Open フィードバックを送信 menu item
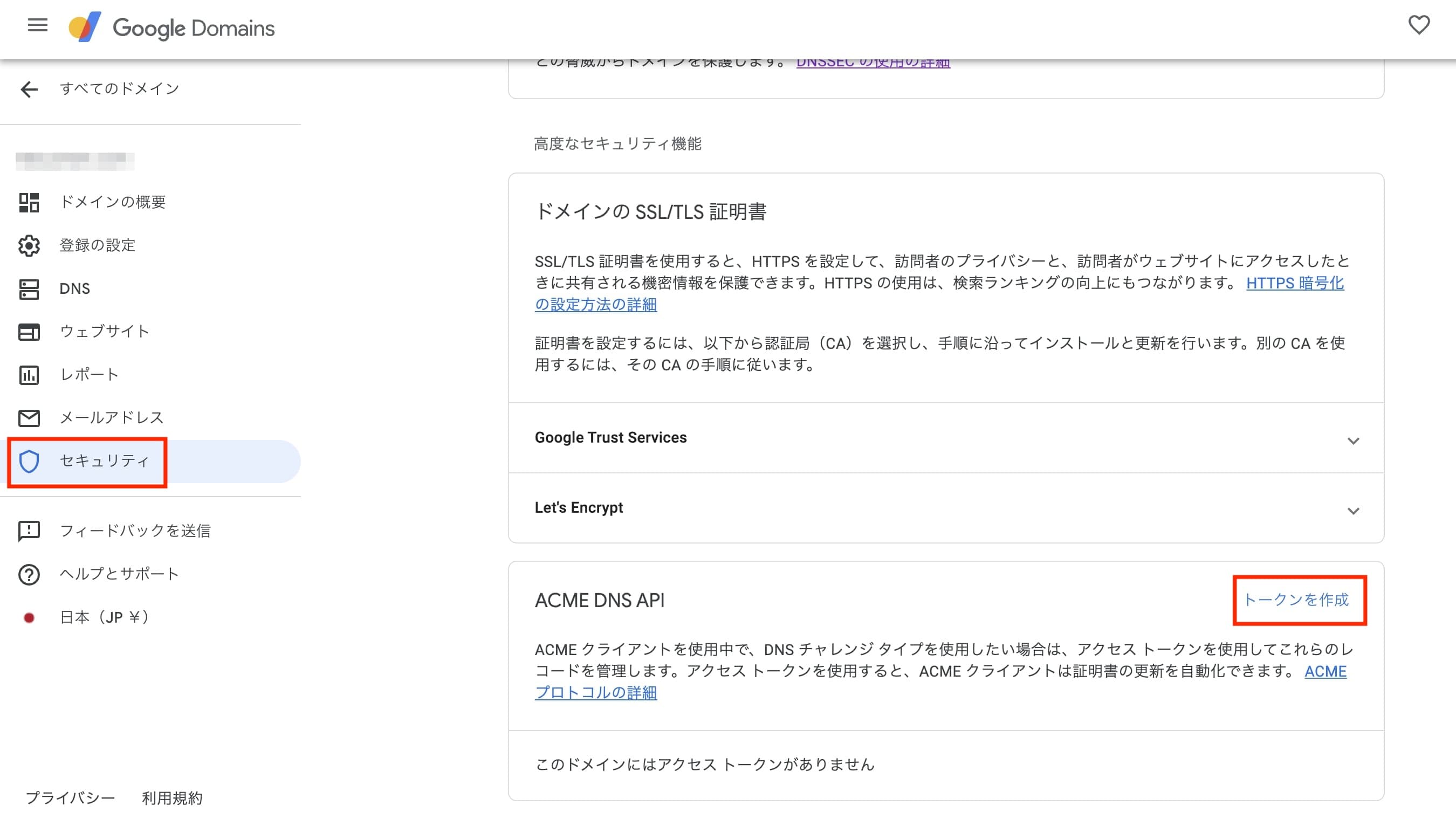Viewport: 1456px width, 826px height. [x=134, y=531]
